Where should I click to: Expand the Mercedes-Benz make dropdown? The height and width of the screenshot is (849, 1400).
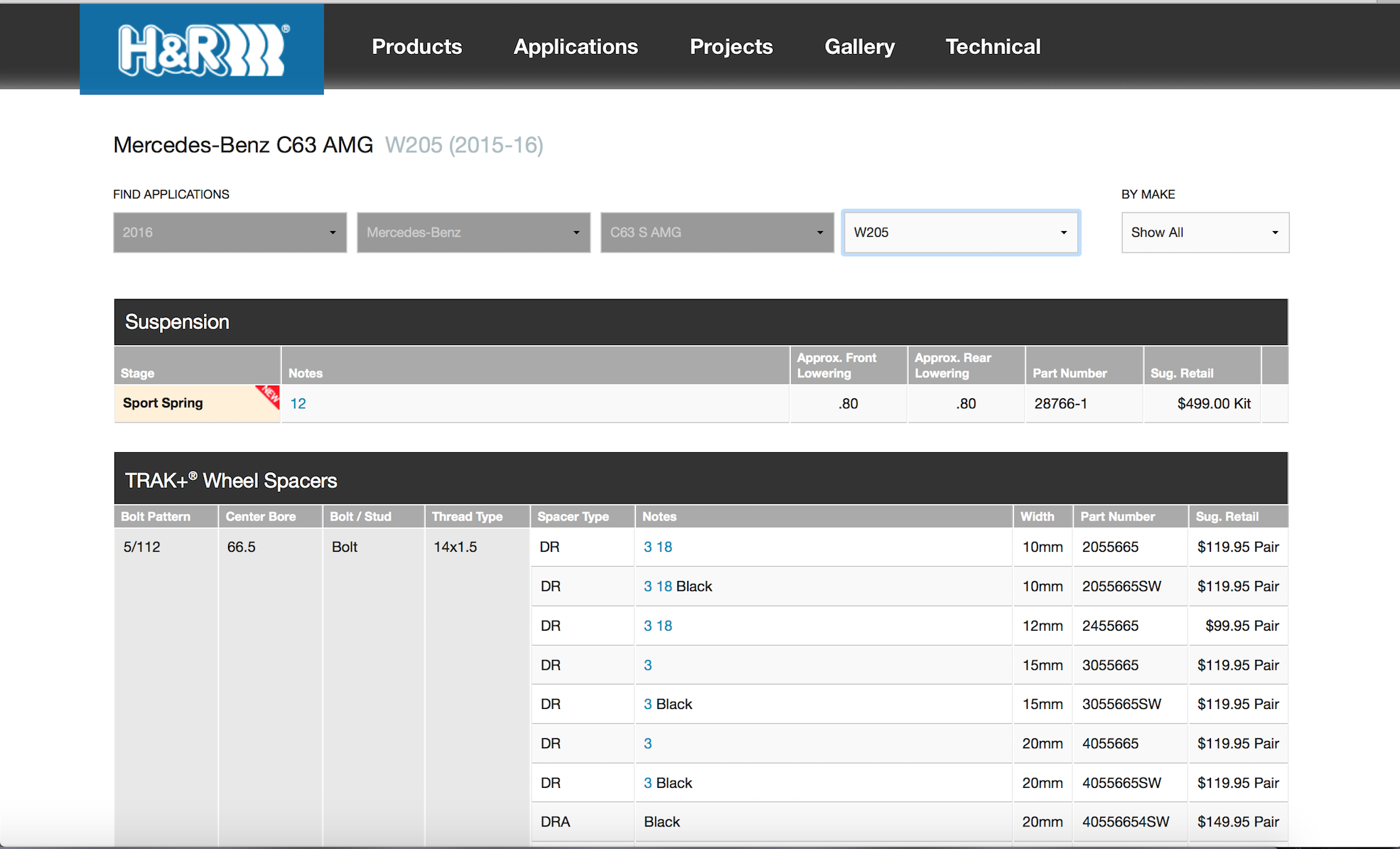[474, 233]
